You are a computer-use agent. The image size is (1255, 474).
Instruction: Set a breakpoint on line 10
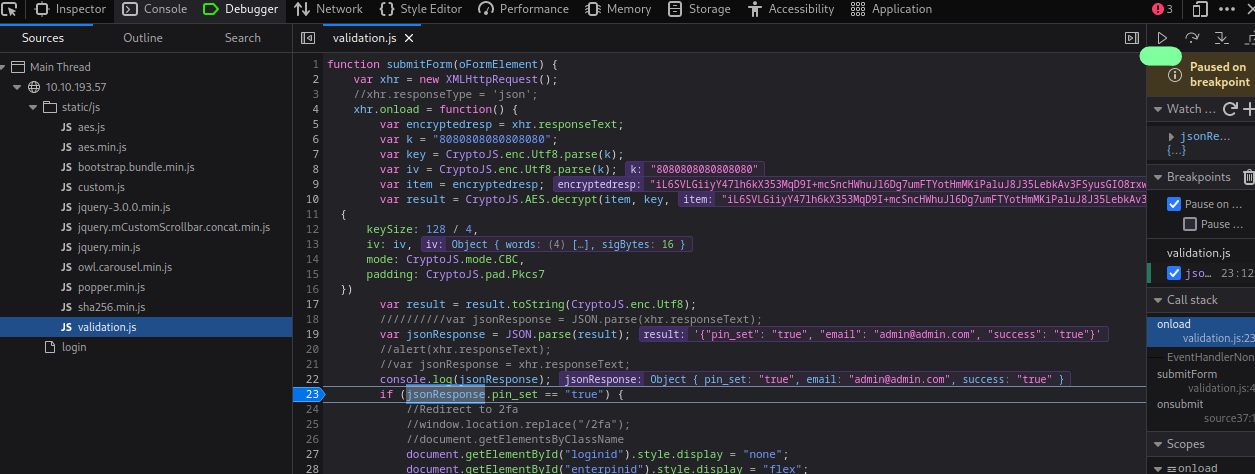click(x=311, y=199)
